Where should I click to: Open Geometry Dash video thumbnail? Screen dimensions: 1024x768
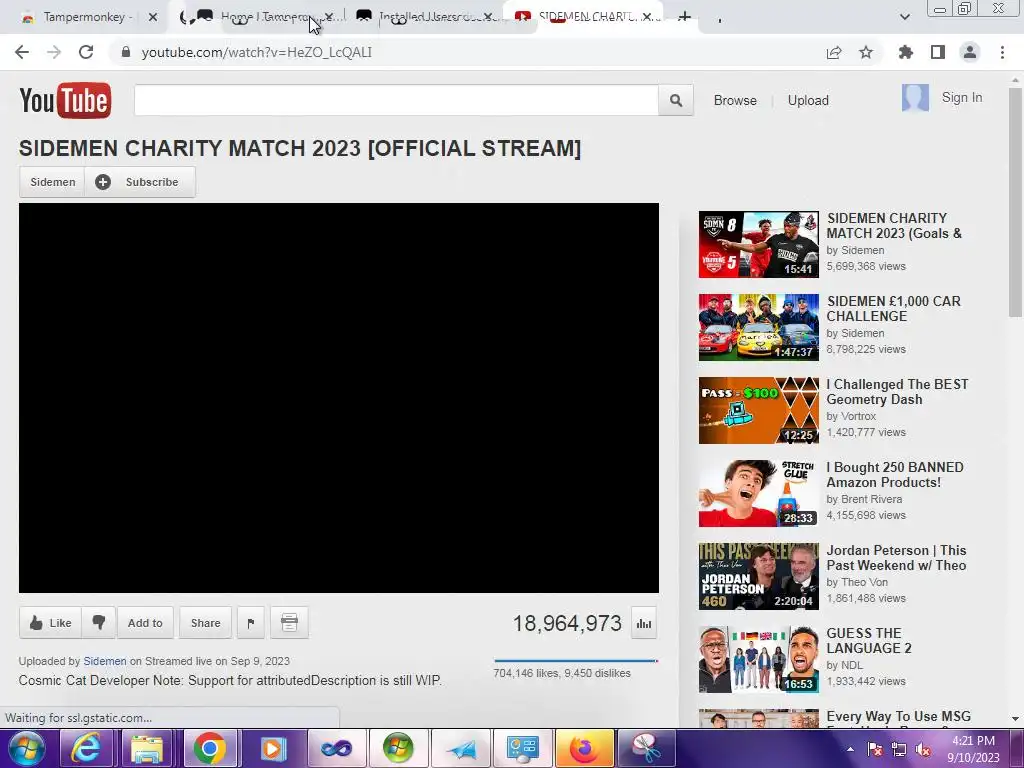[758, 410]
